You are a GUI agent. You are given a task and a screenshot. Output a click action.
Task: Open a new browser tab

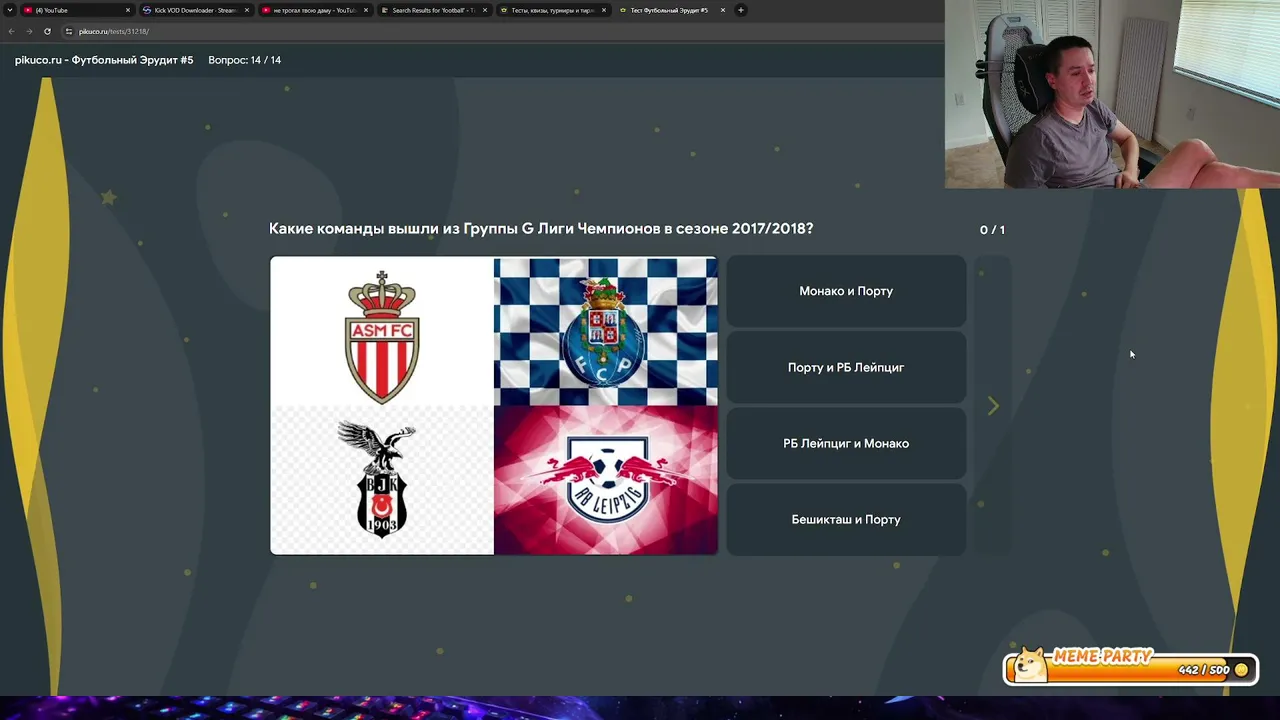[741, 10]
